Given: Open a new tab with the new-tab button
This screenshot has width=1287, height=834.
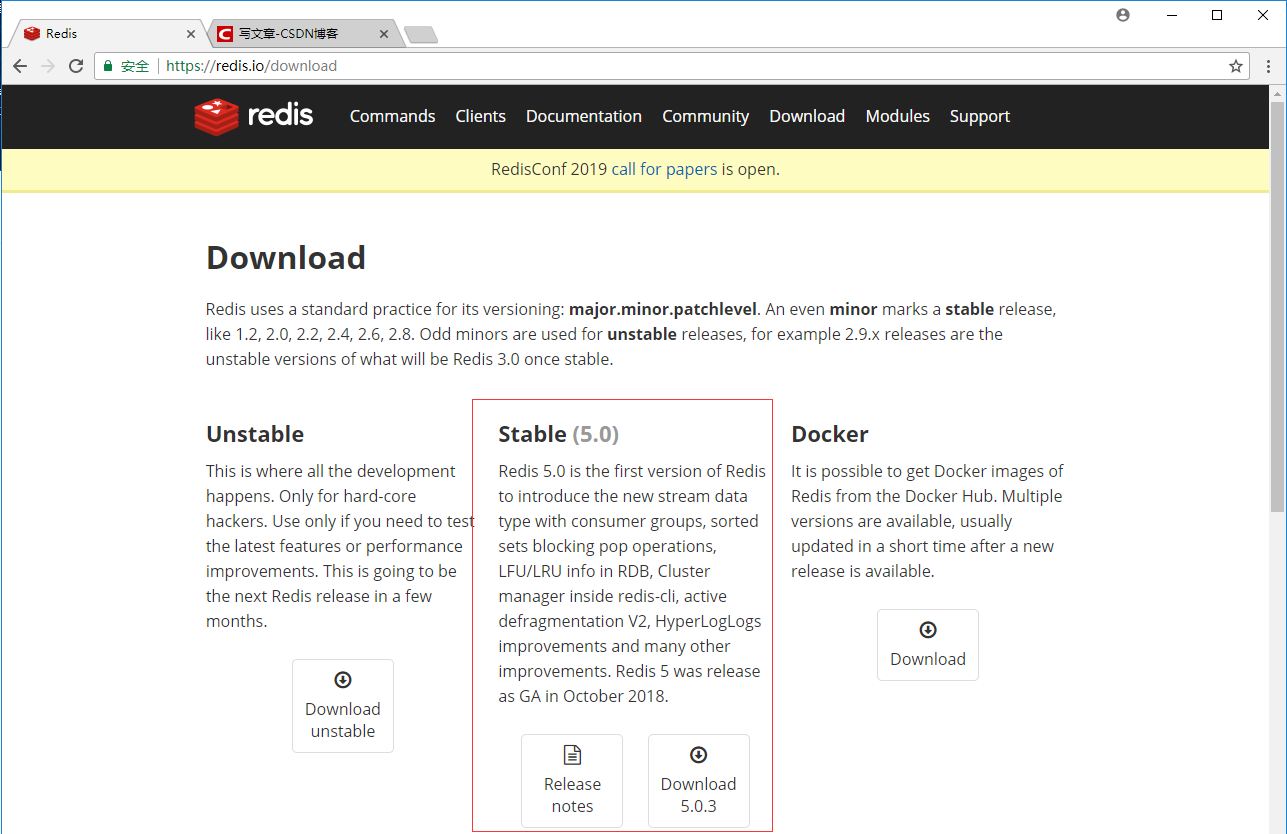Looking at the screenshot, I should click(x=421, y=35).
